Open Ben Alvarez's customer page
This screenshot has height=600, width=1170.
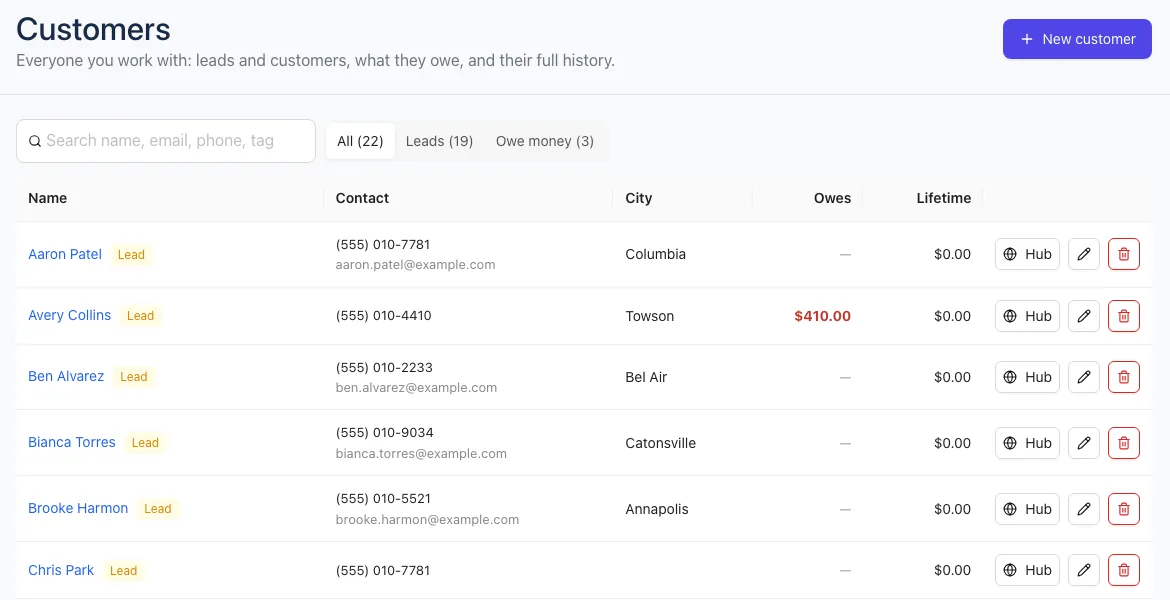tap(66, 377)
